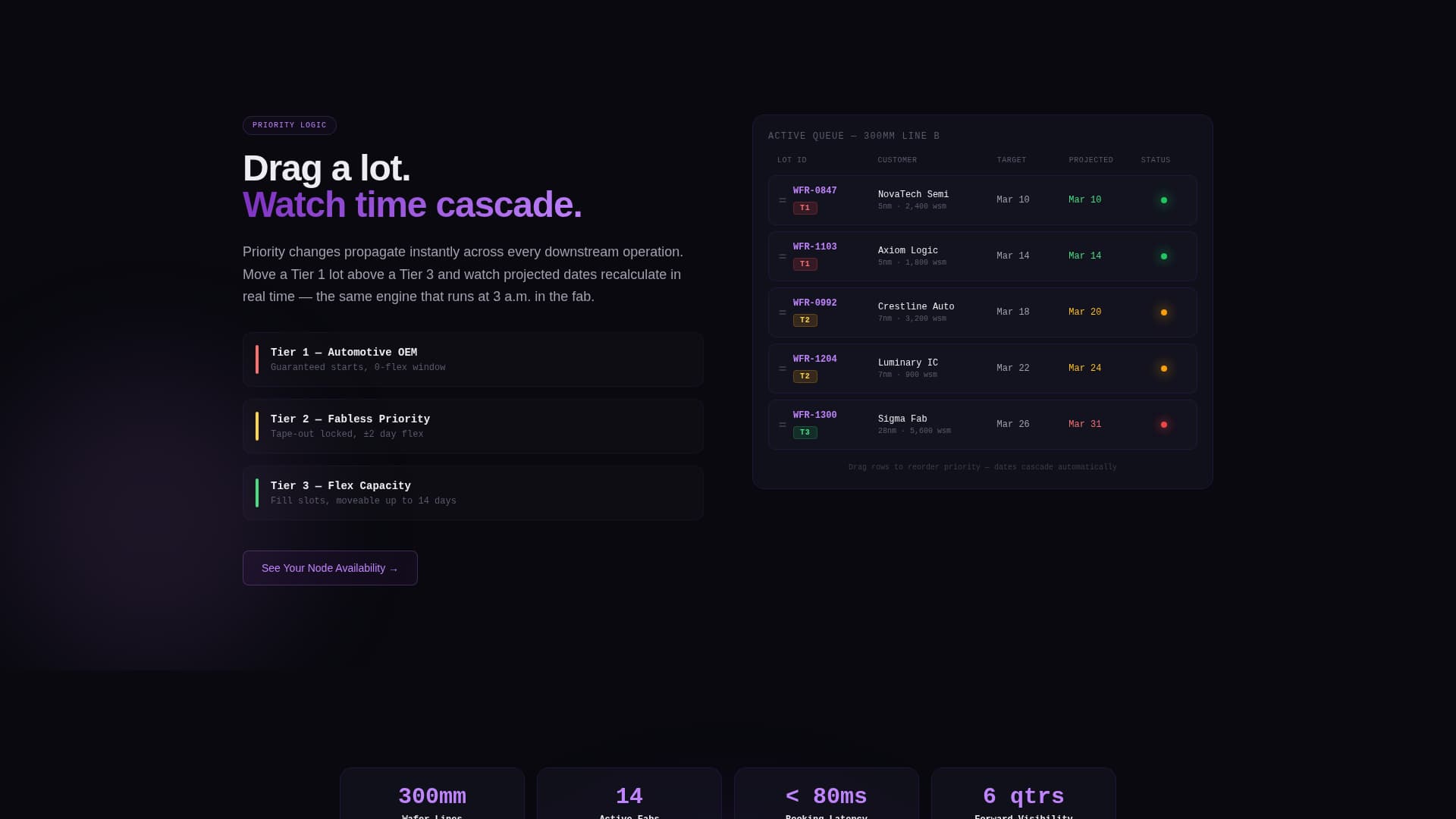Click the green status dot for NovaTech Semi
The height and width of the screenshot is (819, 1456).
(x=1164, y=200)
